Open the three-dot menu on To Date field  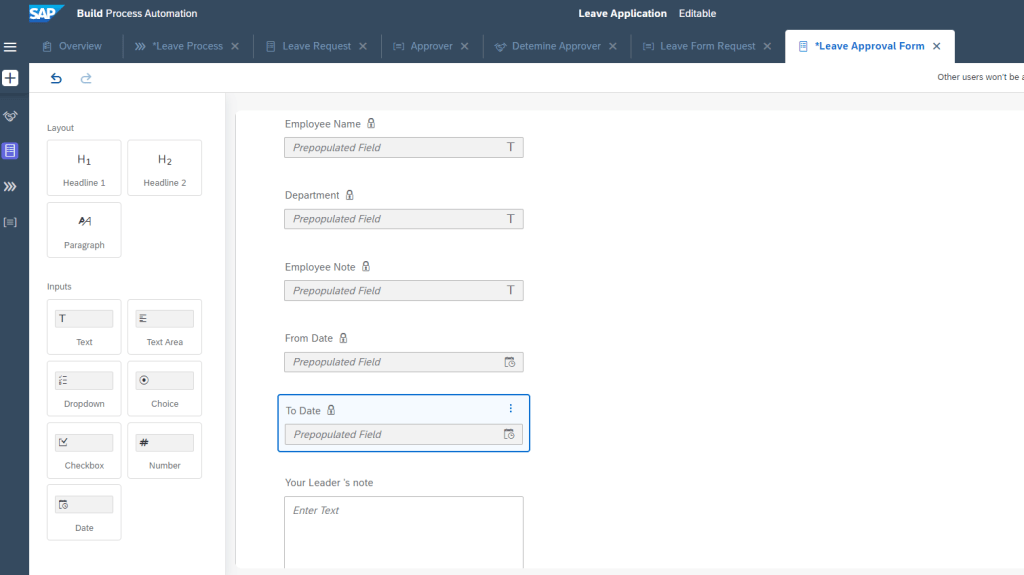[510, 408]
